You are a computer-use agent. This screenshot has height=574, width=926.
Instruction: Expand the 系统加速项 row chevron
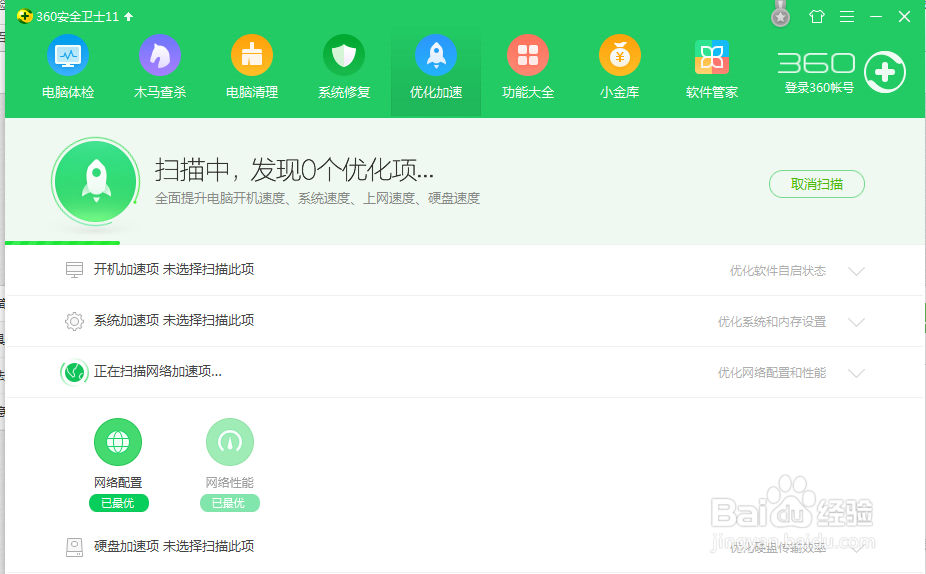856,322
